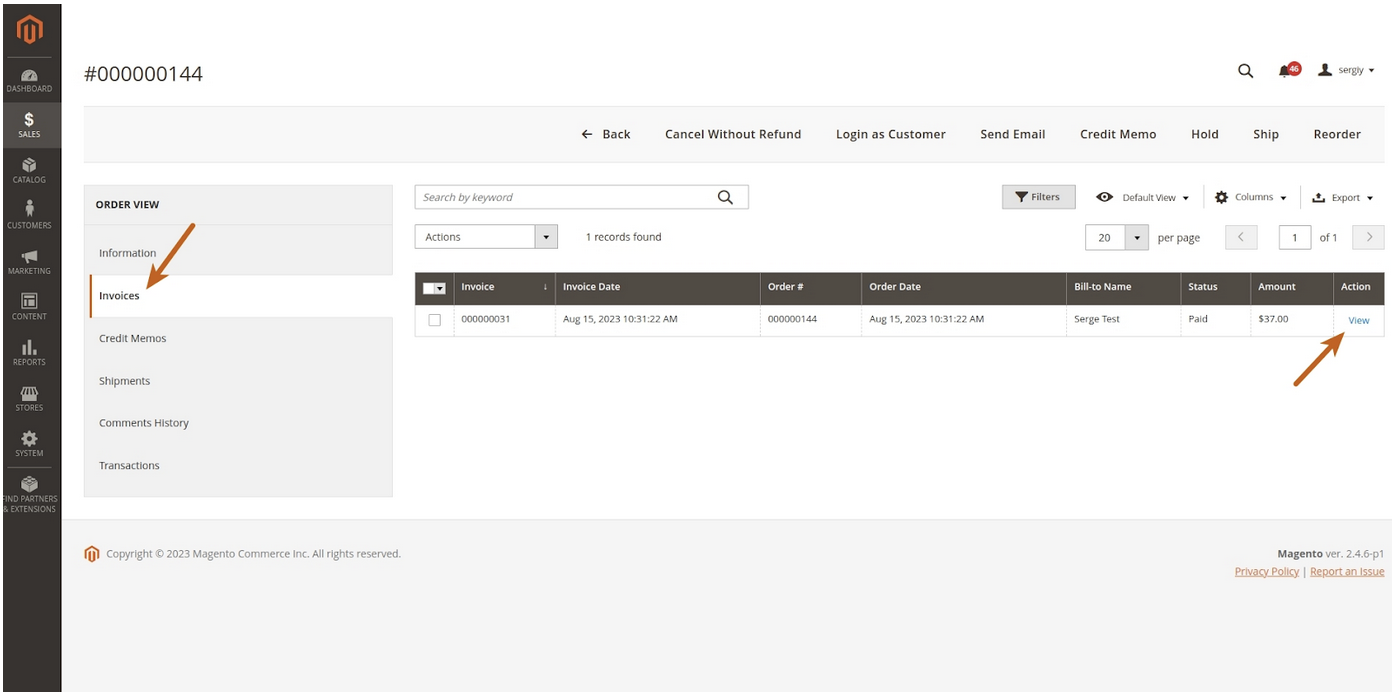The width and height of the screenshot is (1392, 696).
Task: Open the Marketing sidebar menu
Action: [x=29, y=262]
